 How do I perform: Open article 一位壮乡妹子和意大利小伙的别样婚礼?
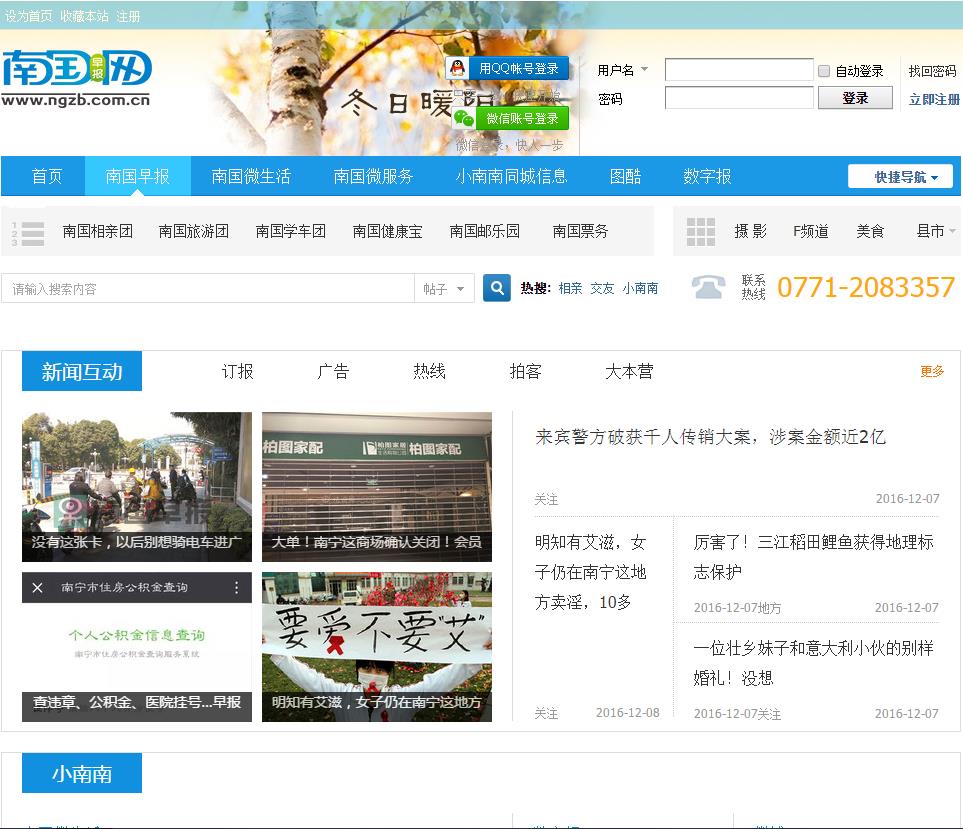click(x=813, y=663)
